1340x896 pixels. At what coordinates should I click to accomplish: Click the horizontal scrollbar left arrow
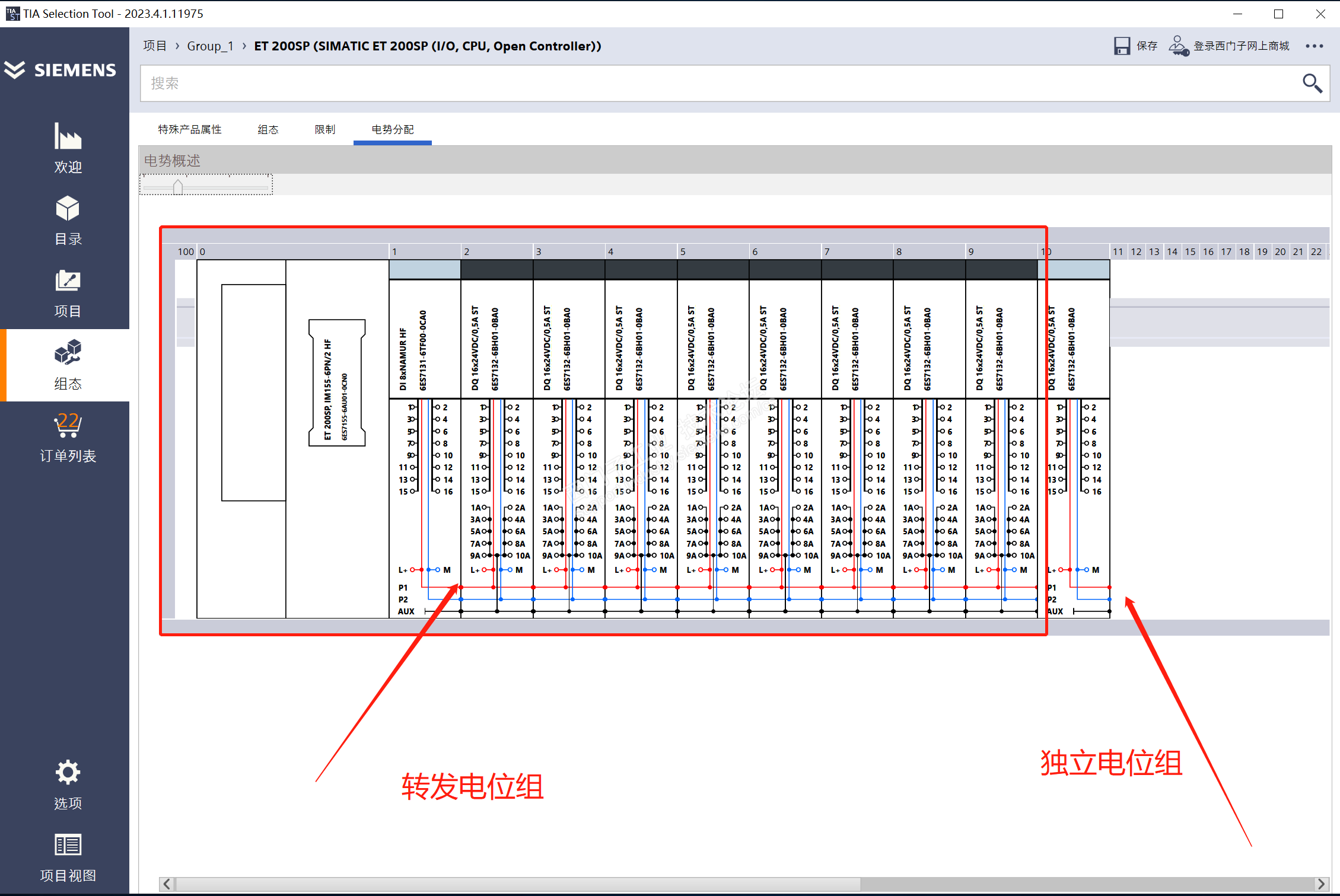(167, 884)
